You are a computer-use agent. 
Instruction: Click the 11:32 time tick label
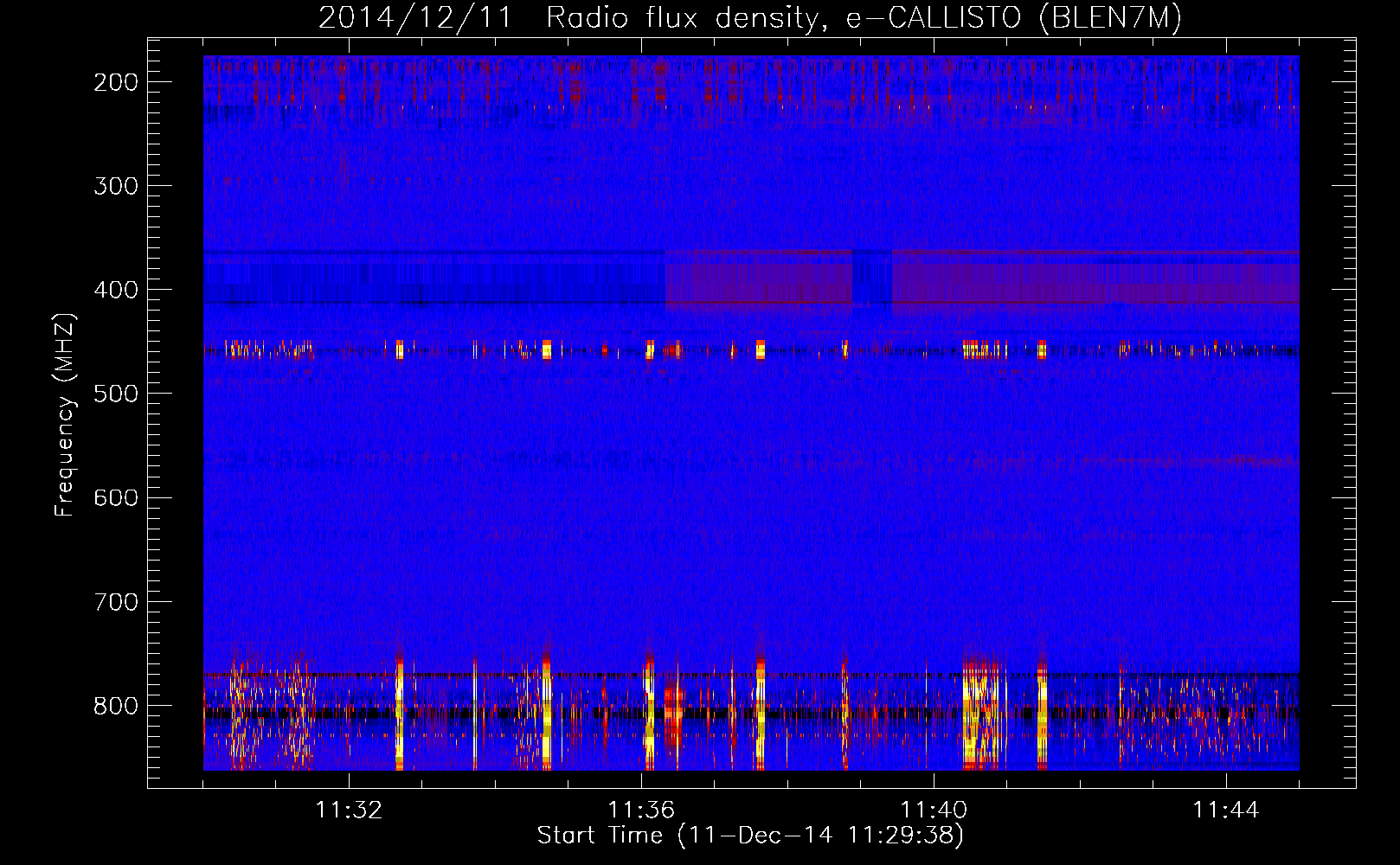[x=349, y=811]
